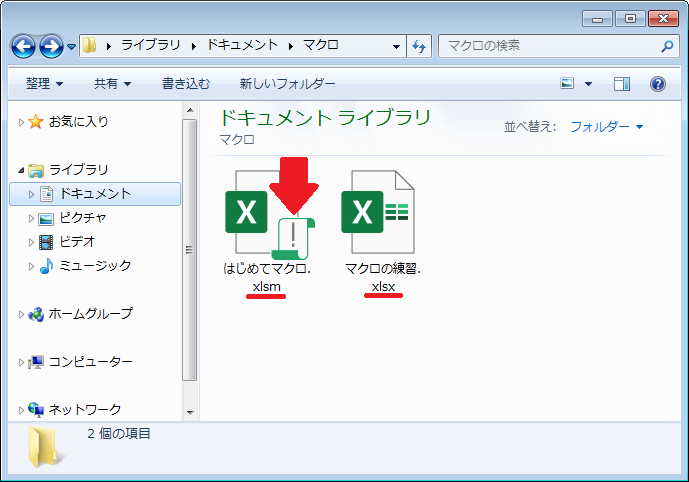Collapse the ライブラリ tree node
This screenshot has height=482, width=689.
(21, 170)
